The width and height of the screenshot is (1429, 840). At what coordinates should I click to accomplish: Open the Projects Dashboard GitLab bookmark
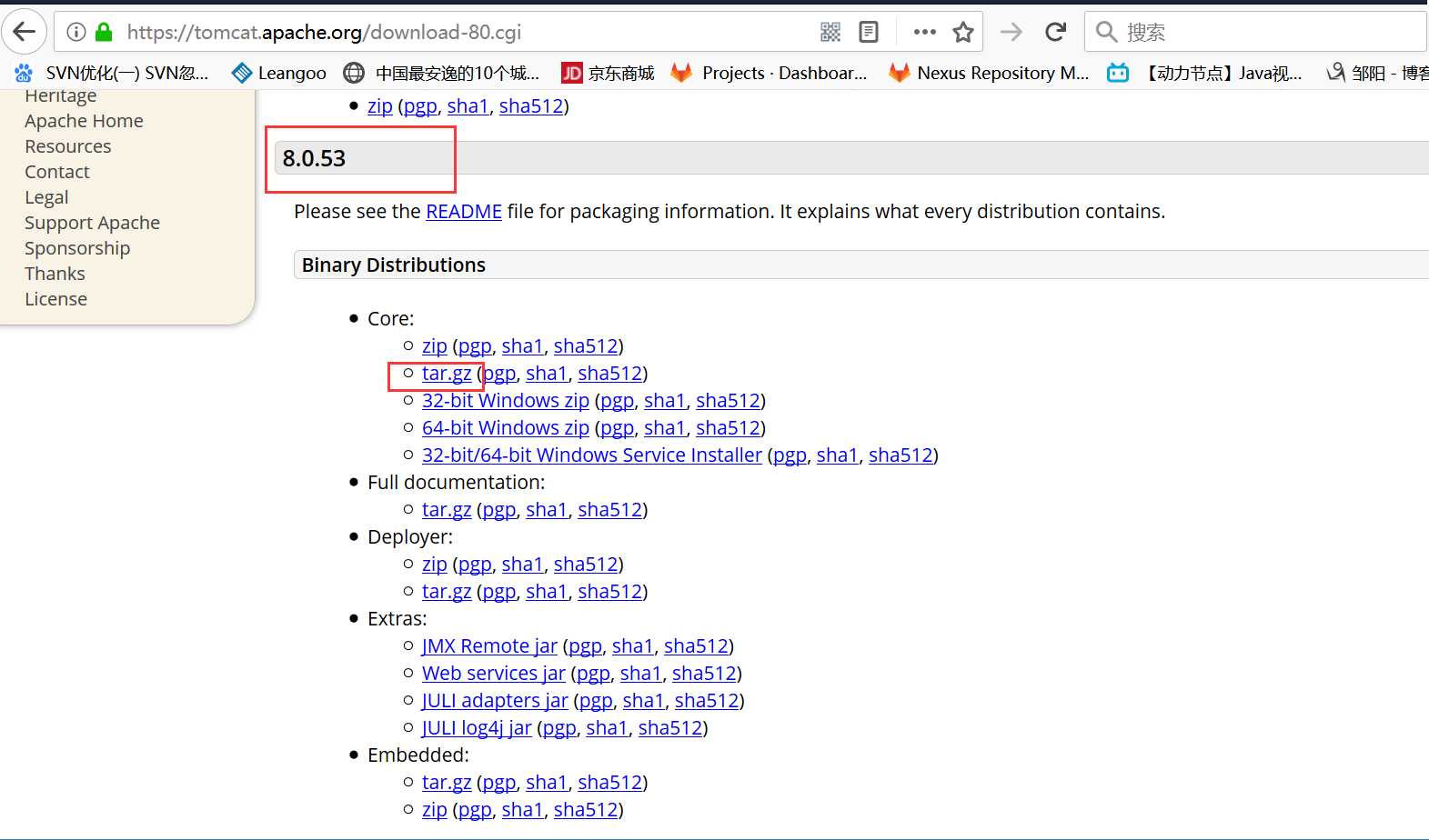(769, 73)
